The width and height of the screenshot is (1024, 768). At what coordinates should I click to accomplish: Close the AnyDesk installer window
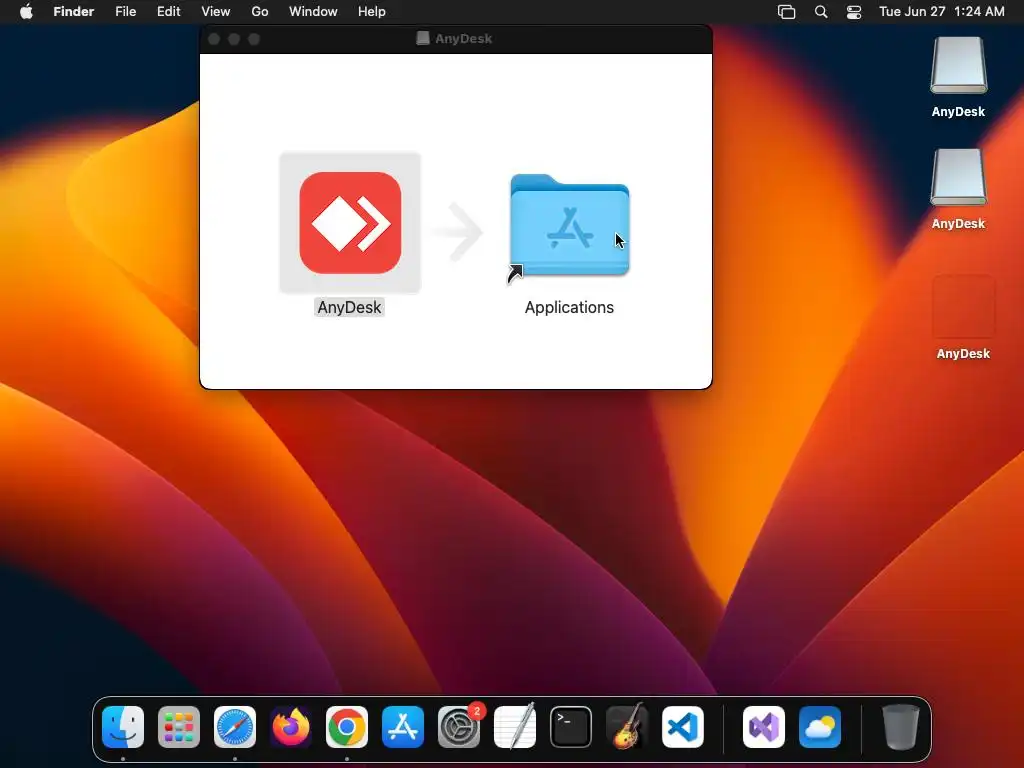point(214,39)
